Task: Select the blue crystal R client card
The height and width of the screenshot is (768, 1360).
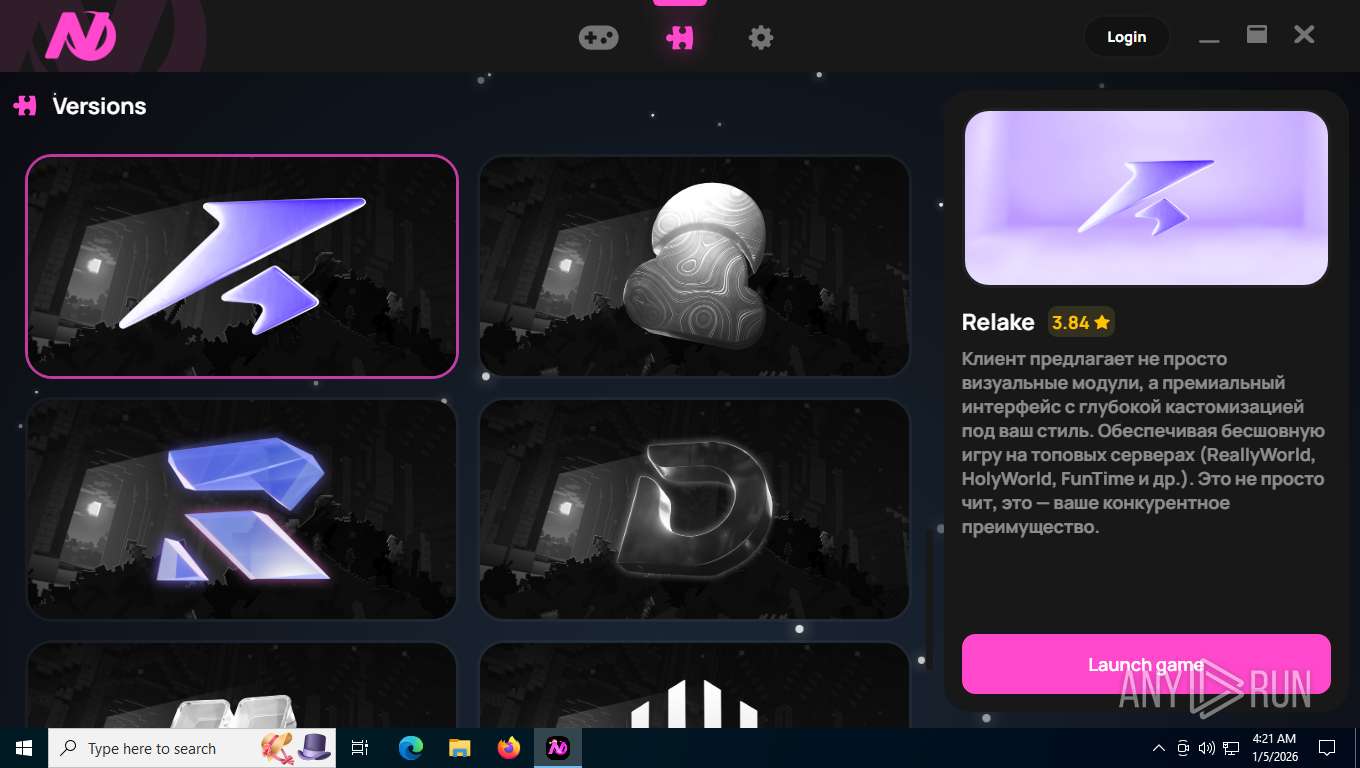Action: [242, 509]
